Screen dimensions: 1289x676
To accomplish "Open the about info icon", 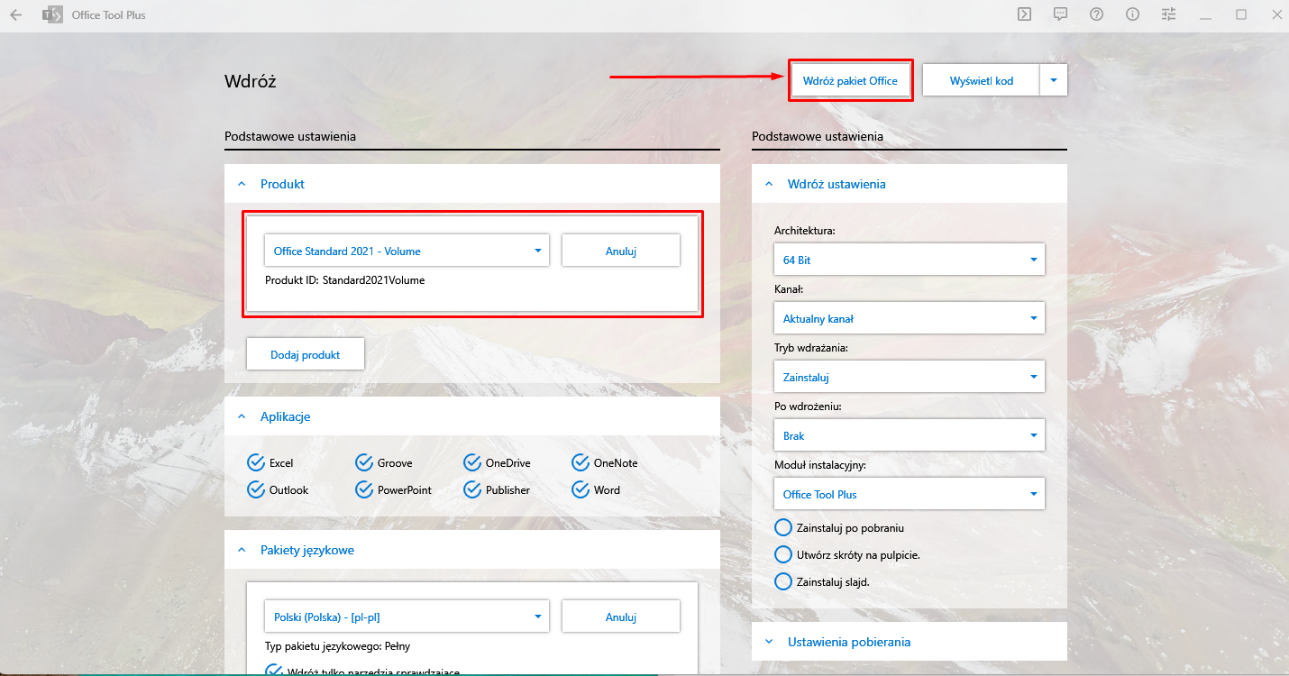I will coord(1132,14).
